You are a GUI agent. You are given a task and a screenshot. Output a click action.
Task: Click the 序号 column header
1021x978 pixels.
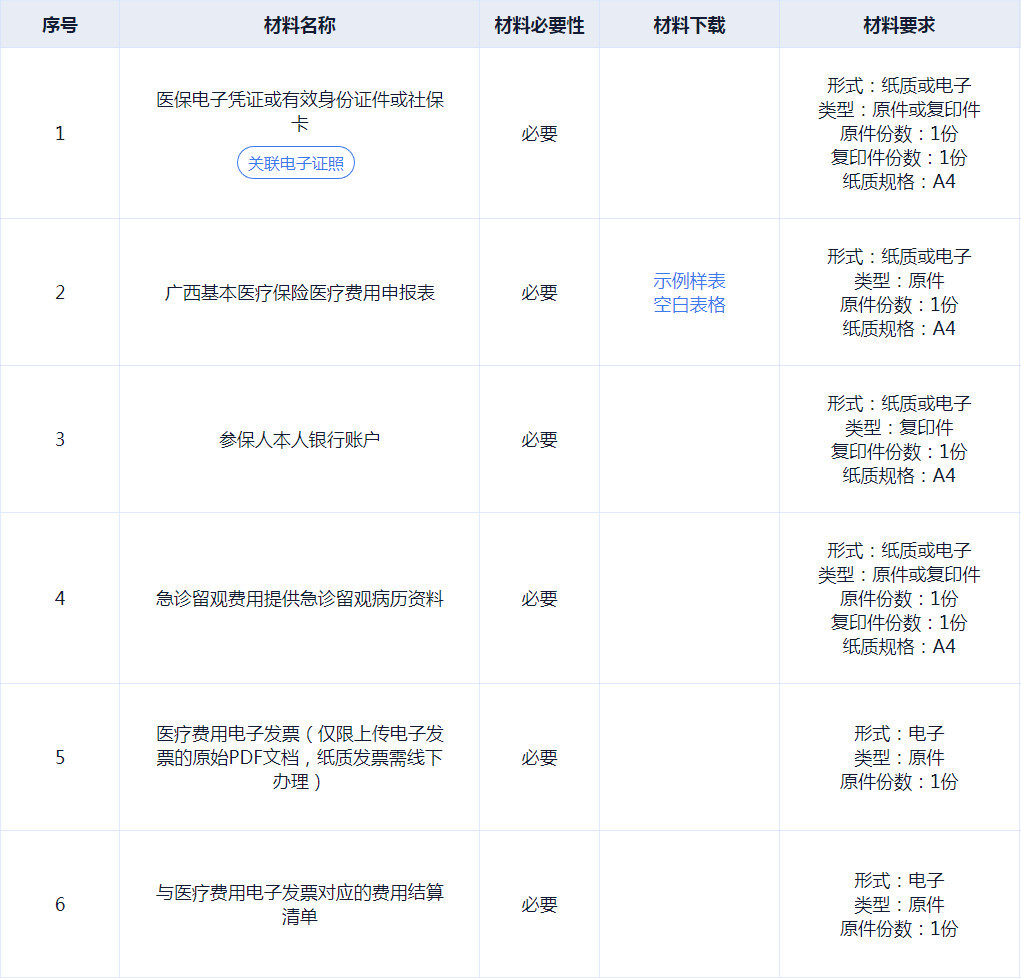[59, 26]
